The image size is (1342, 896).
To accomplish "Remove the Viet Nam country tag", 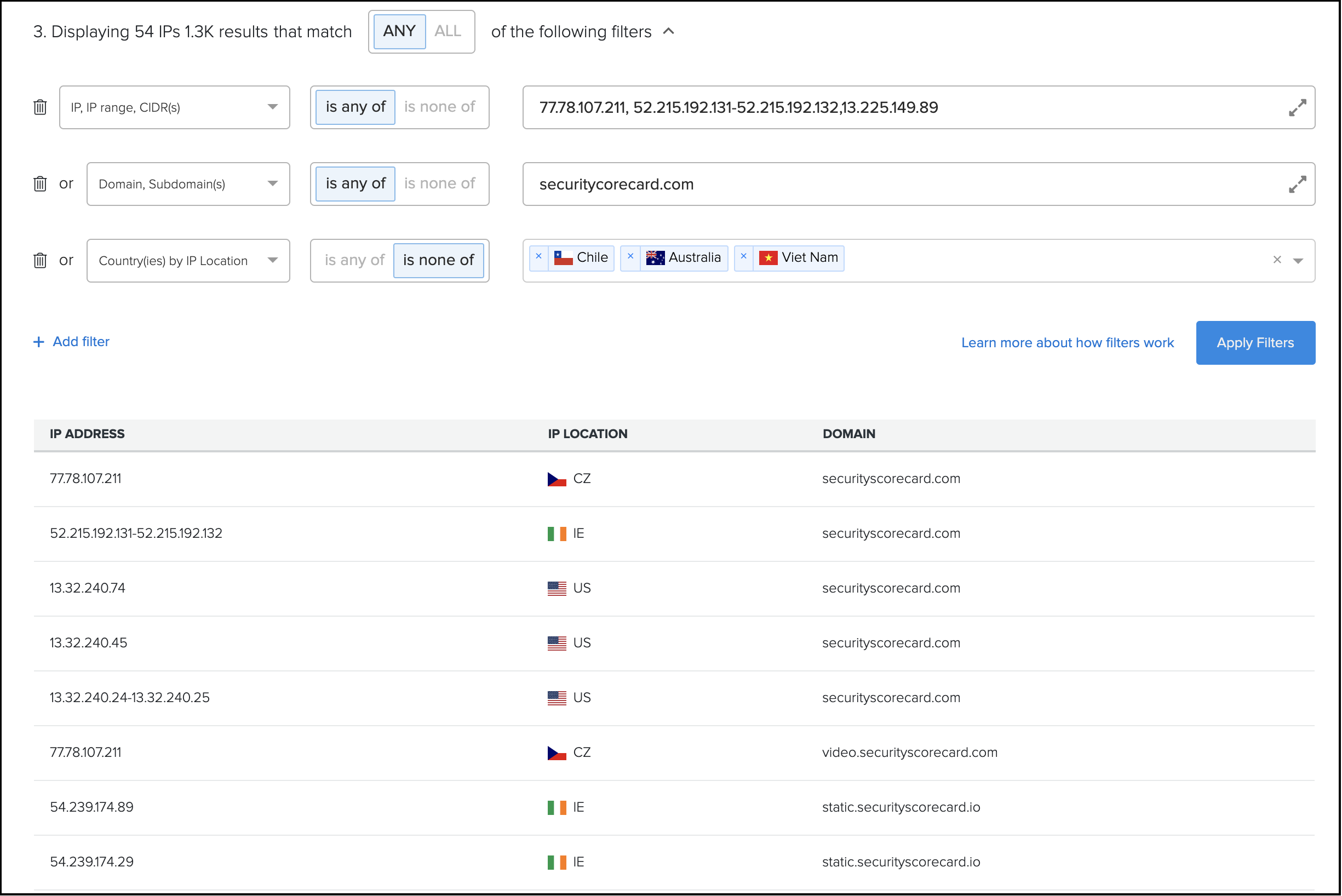I will [x=744, y=256].
